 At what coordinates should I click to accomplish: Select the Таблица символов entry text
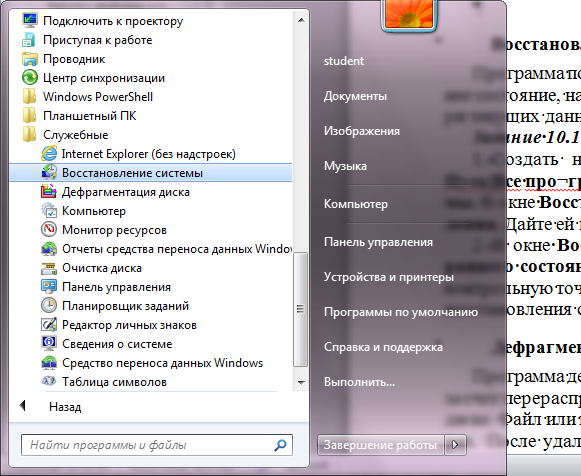coord(114,382)
